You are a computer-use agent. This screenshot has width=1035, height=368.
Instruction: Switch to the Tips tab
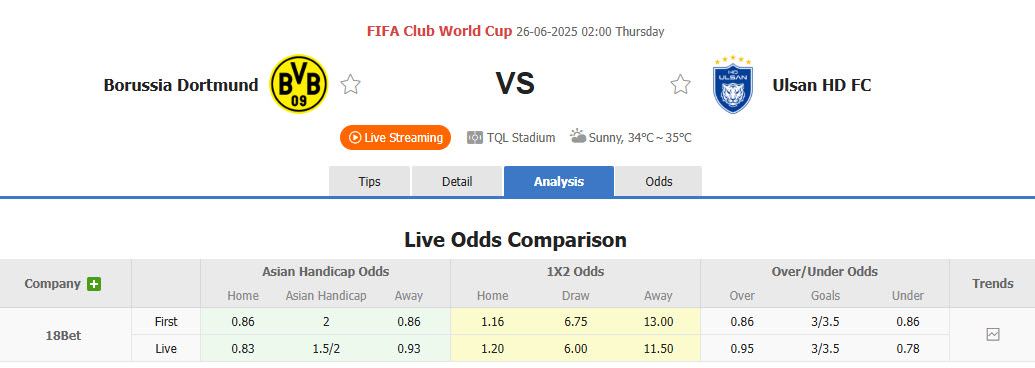coord(370,181)
